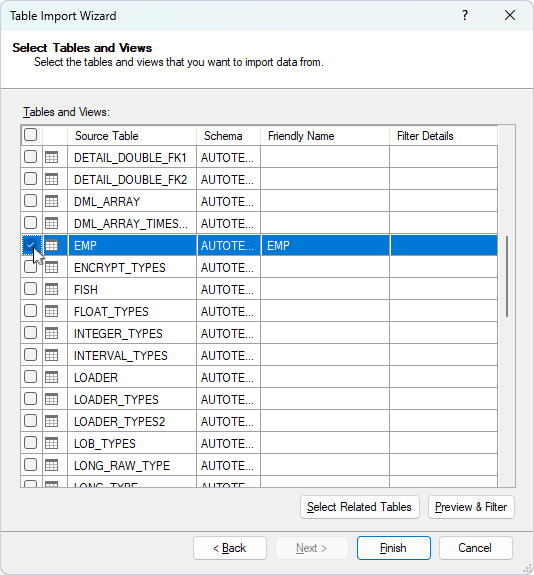Check the INTEGER_TYPES table checkbox
This screenshot has width=534, height=575.
pyautogui.click(x=30, y=333)
